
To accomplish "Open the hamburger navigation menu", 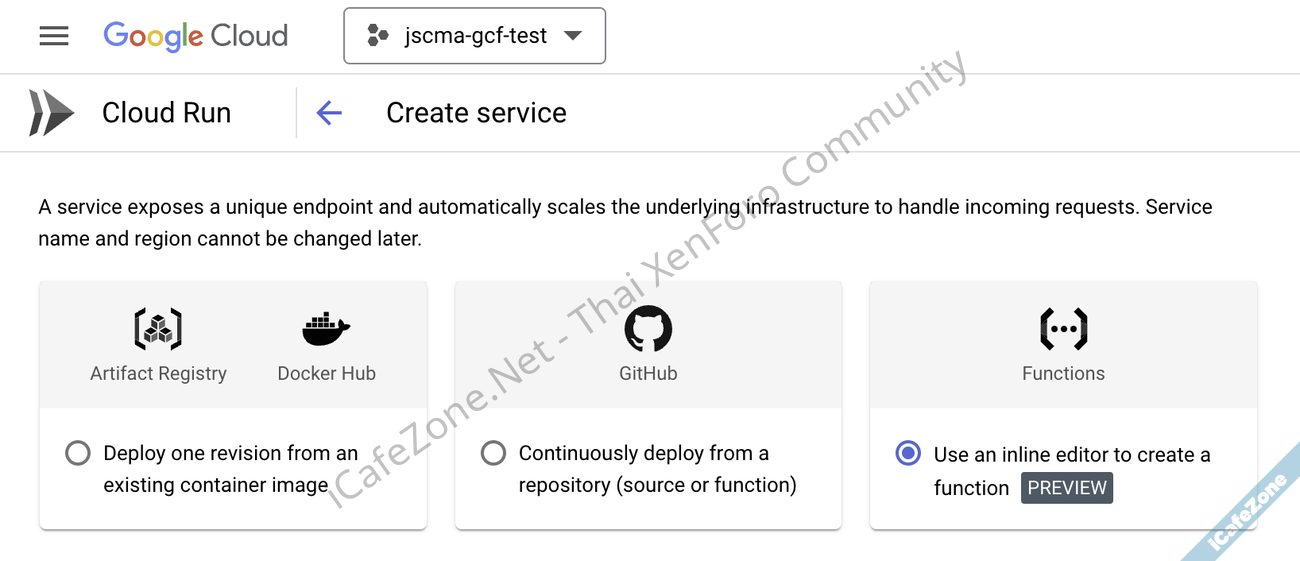I will pyautogui.click(x=54, y=36).
